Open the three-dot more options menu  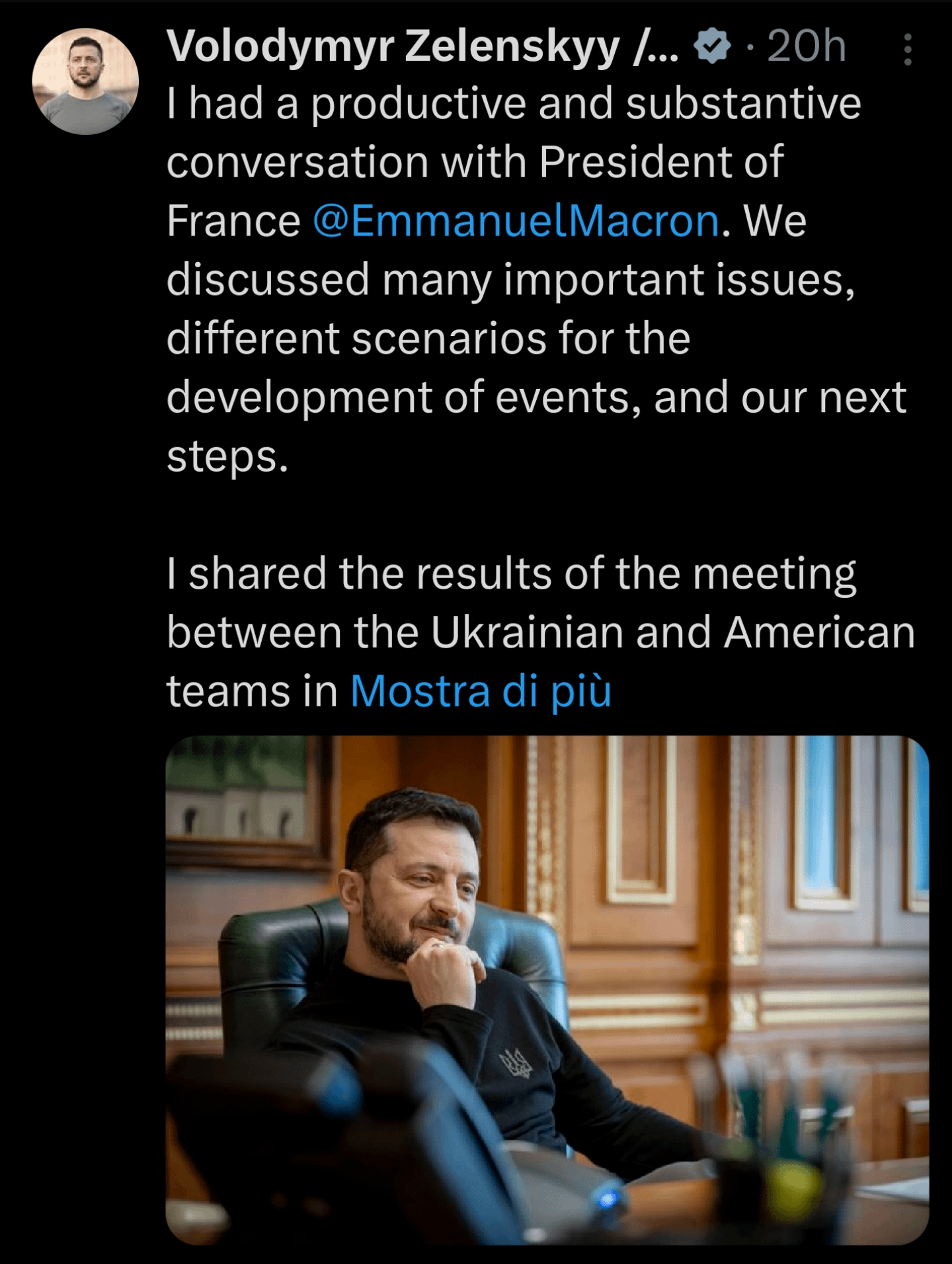[908, 49]
